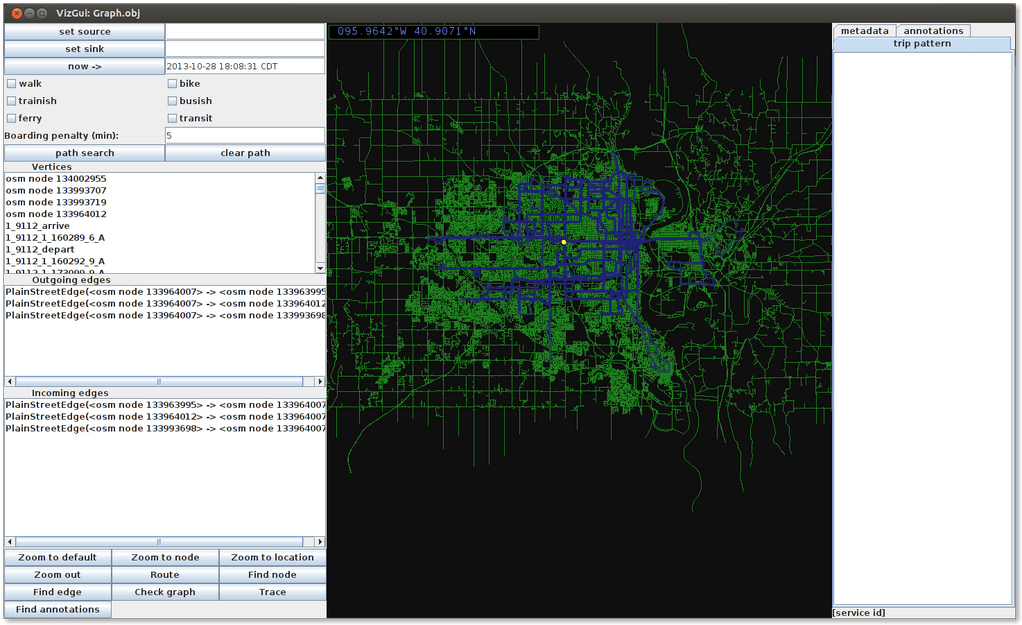Check the transit checkbox

pos(171,117)
